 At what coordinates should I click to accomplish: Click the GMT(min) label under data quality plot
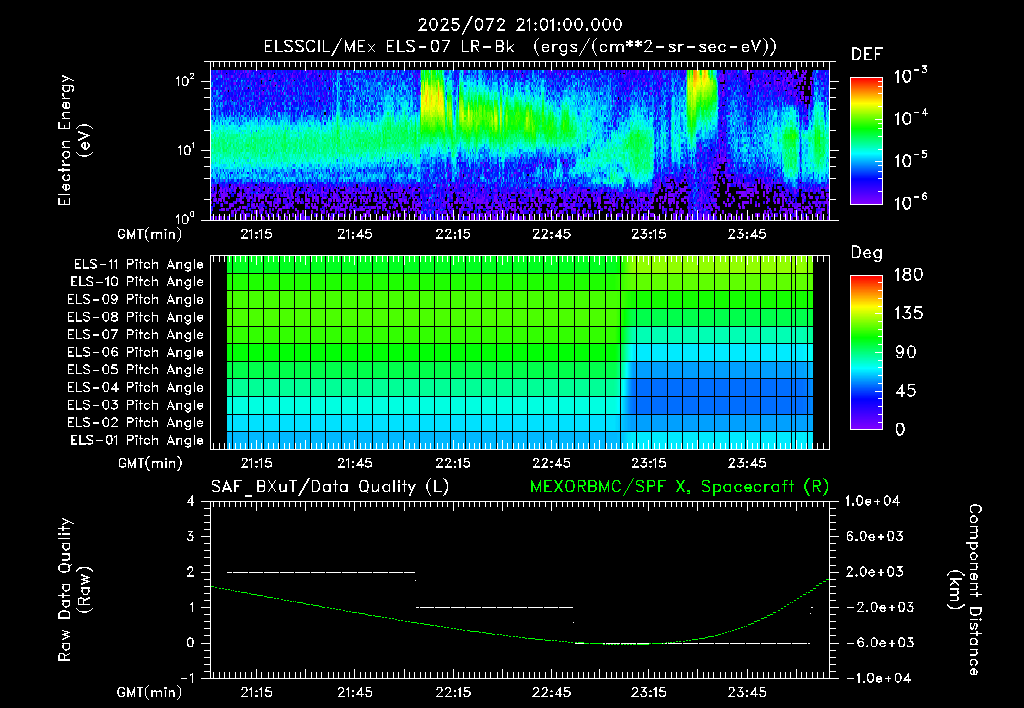[150, 692]
